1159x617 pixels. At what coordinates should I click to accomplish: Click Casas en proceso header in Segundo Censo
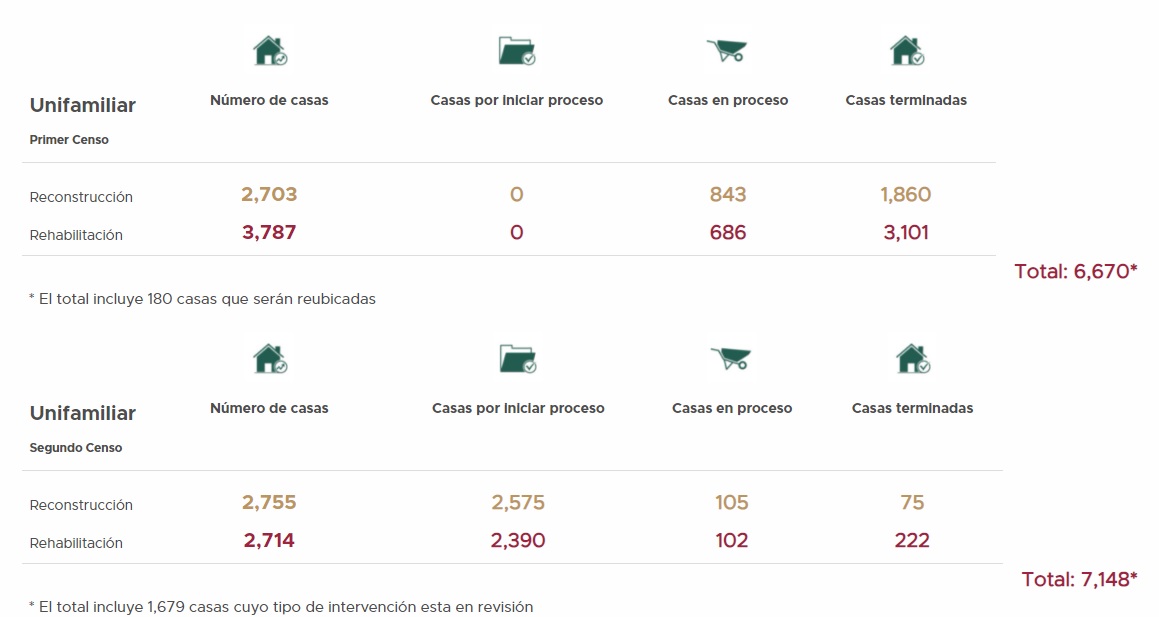point(732,408)
